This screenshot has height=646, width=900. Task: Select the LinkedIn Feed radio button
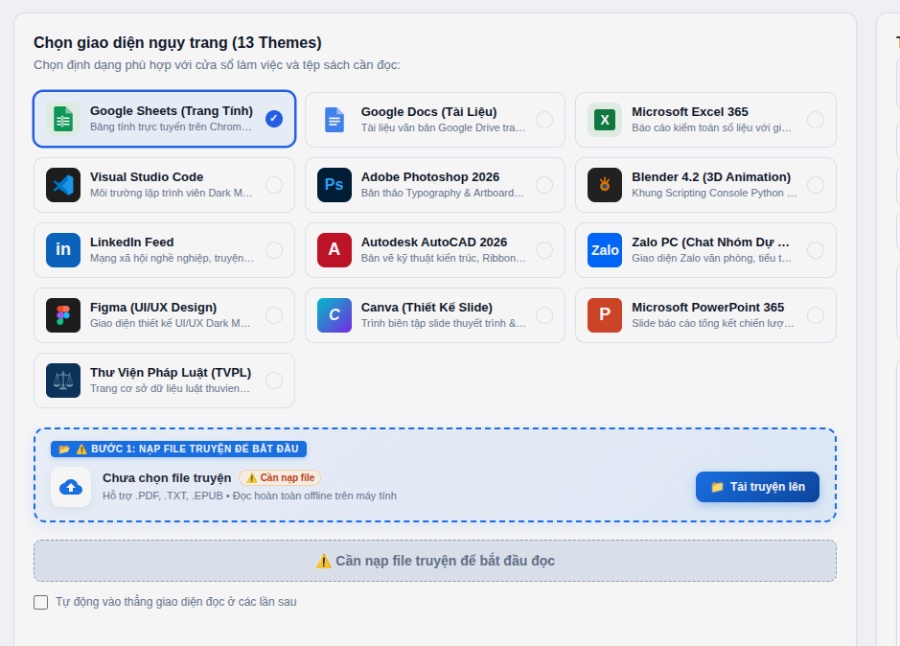(x=274, y=250)
